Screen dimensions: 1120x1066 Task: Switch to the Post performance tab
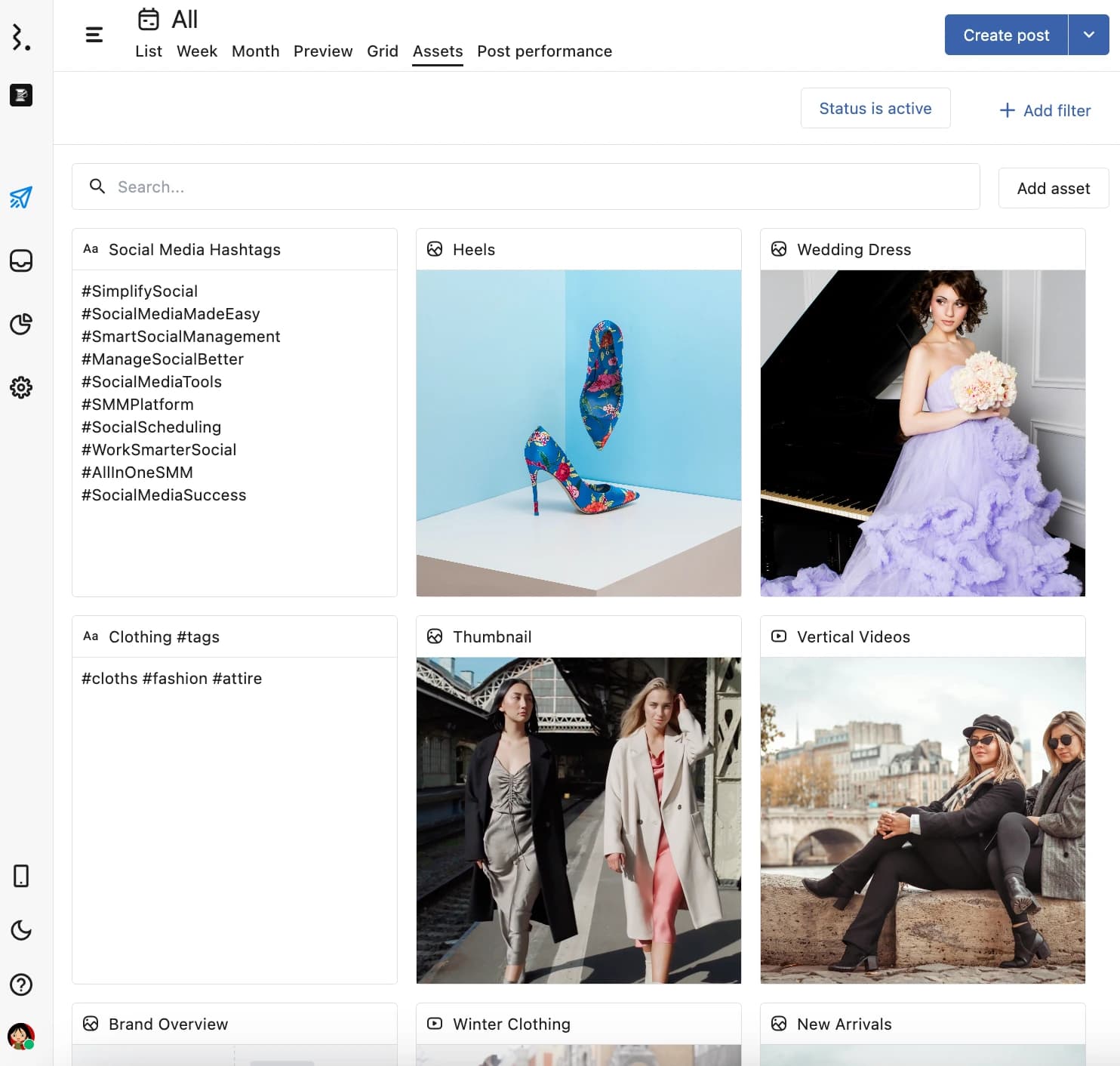tap(544, 51)
